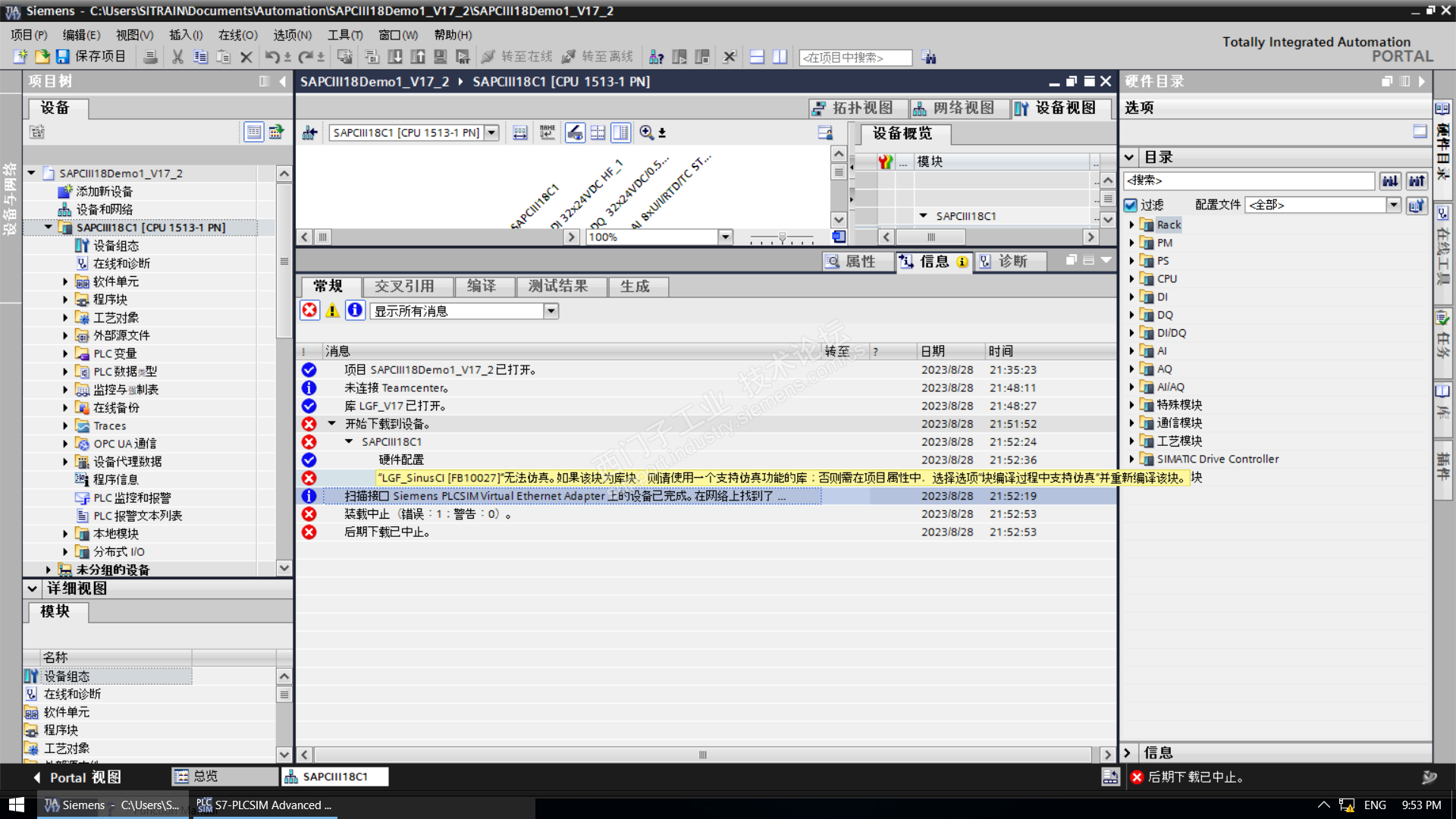Click the show module labels icon
Image resolution: width=1456 pixels, height=819 pixels.
click(548, 133)
